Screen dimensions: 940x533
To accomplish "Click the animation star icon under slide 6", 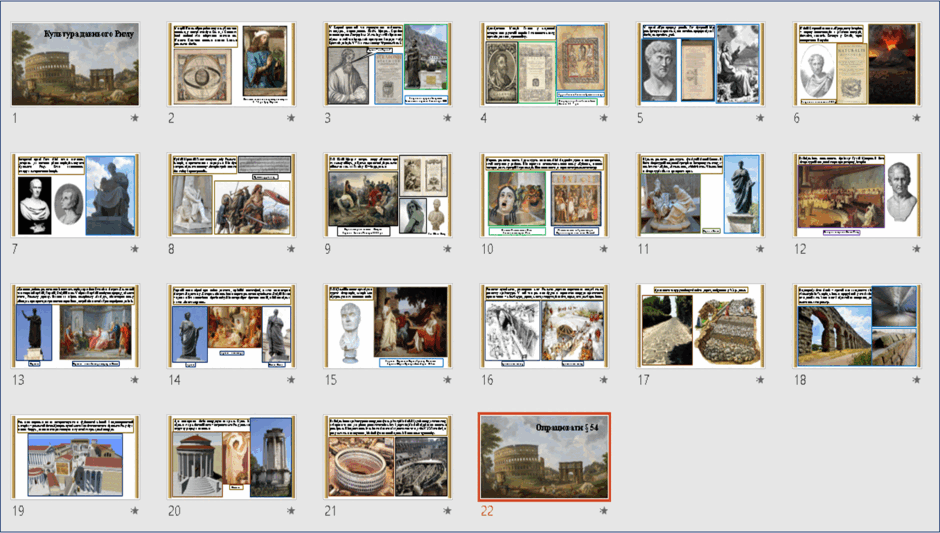I will tap(917, 118).
